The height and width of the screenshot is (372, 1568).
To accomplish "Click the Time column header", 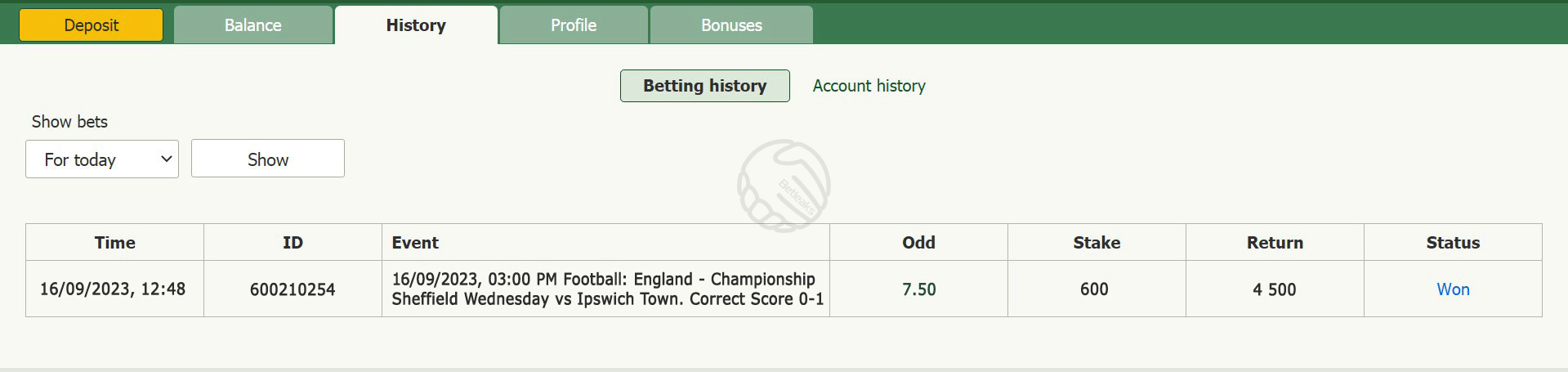I will [x=114, y=243].
